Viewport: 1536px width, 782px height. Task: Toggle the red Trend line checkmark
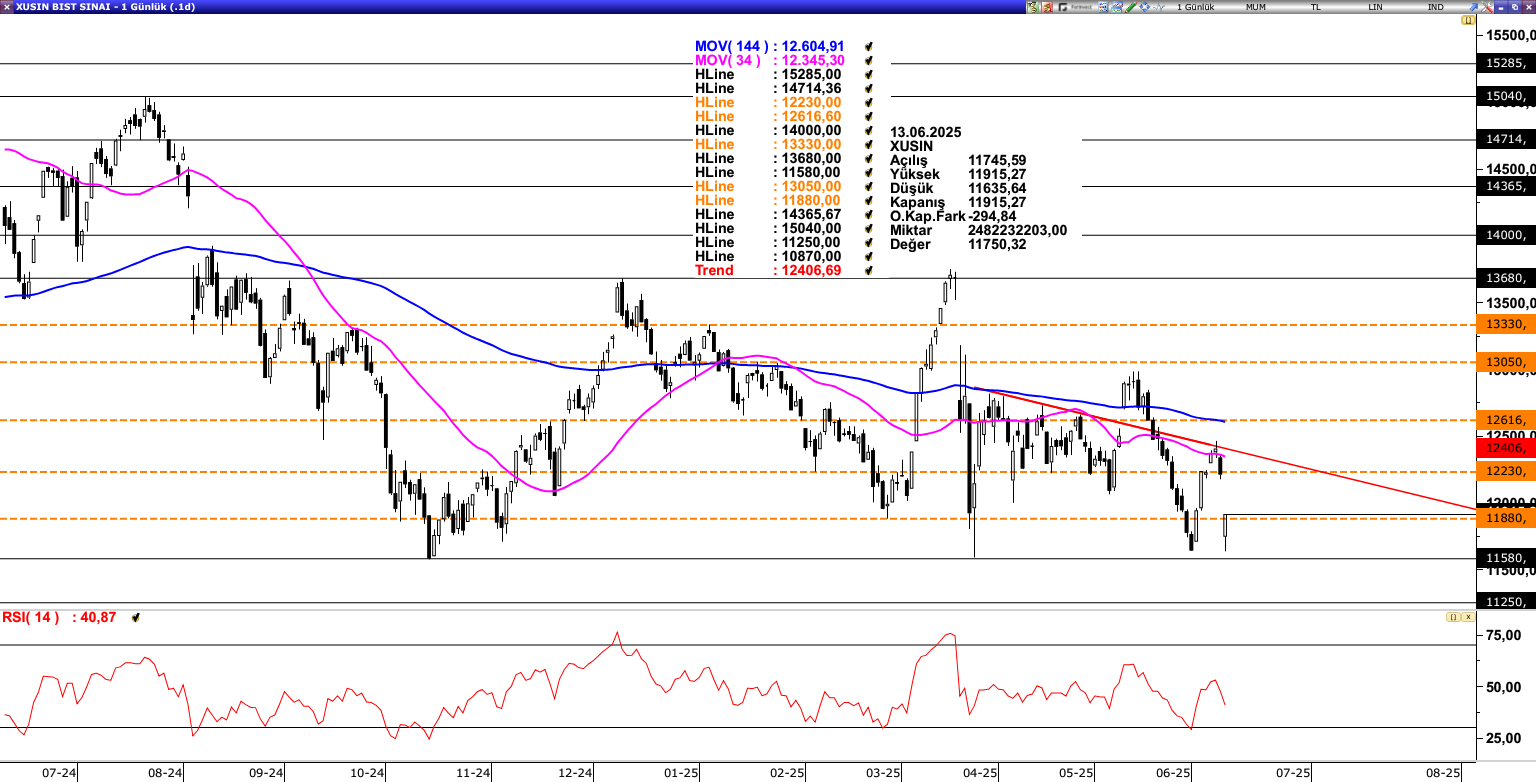point(869,270)
